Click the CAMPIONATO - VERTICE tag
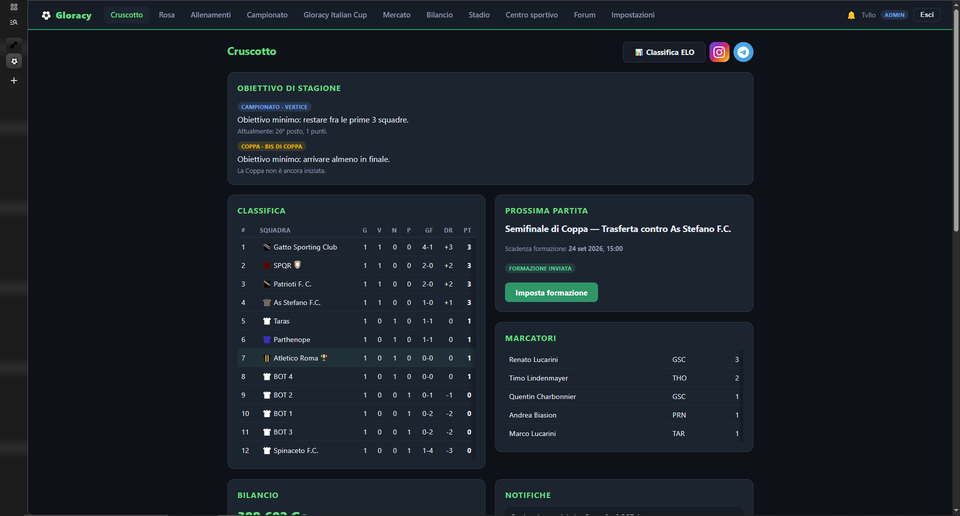This screenshot has height=516, width=960. click(274, 107)
